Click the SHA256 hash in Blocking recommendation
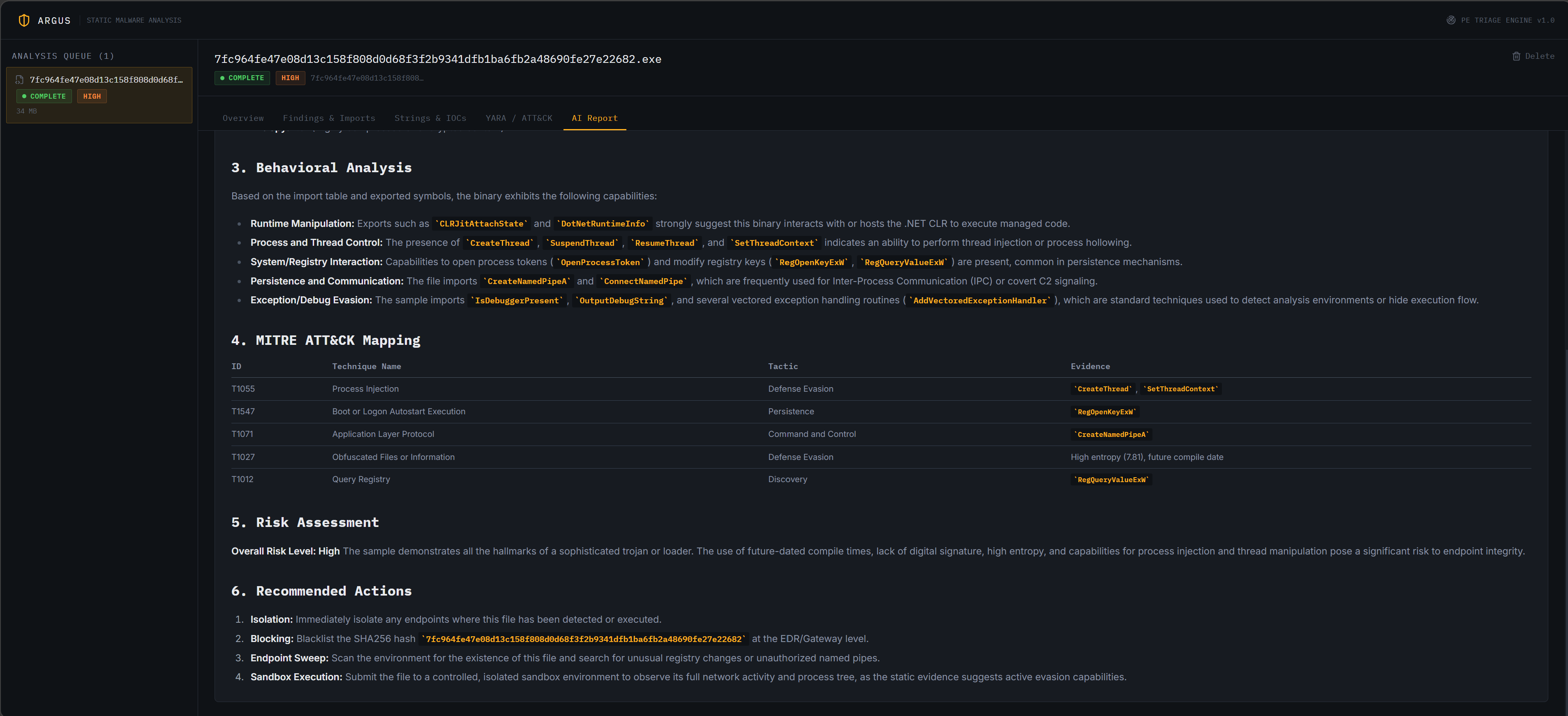 [584, 639]
